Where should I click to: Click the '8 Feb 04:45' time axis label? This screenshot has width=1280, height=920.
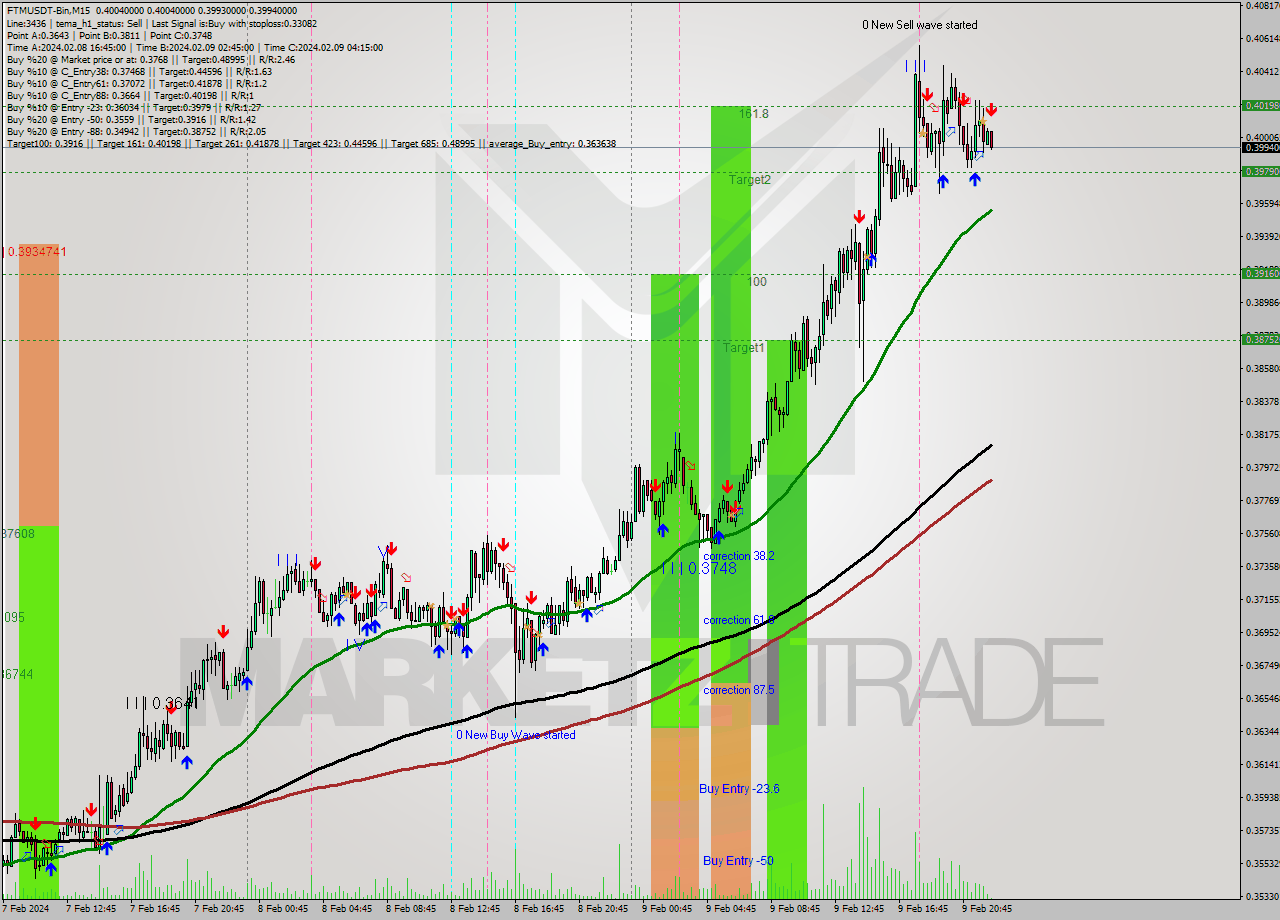(x=347, y=909)
